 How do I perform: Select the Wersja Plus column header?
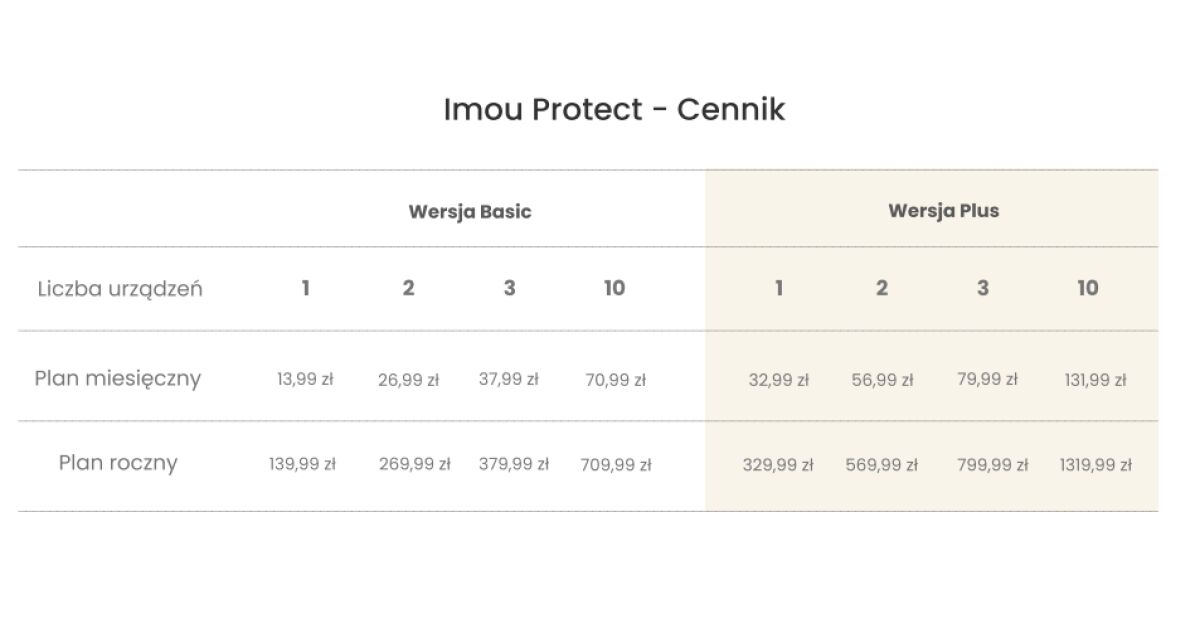click(x=943, y=211)
